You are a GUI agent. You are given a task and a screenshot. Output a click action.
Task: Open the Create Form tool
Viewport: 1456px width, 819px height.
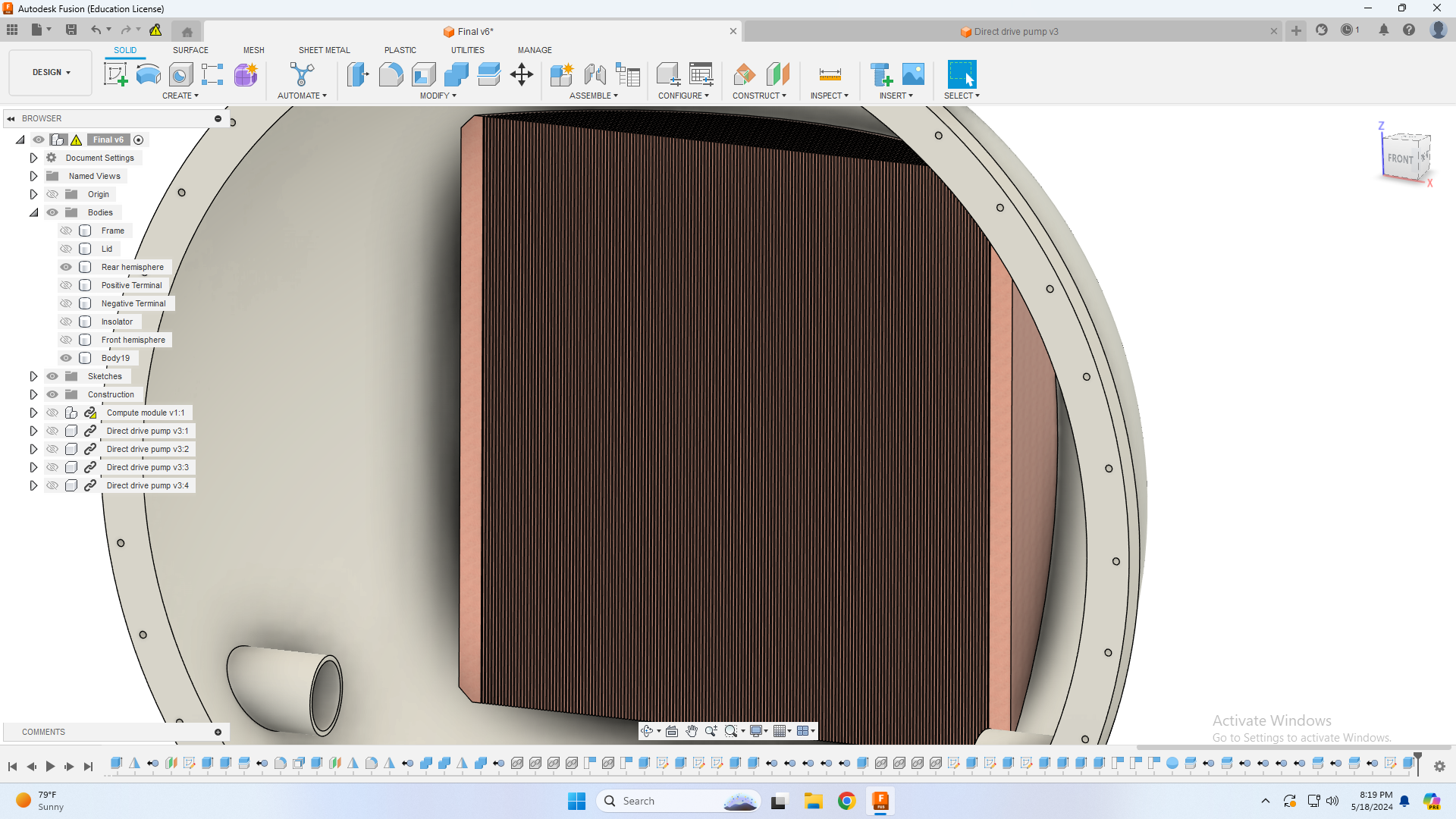tap(246, 74)
